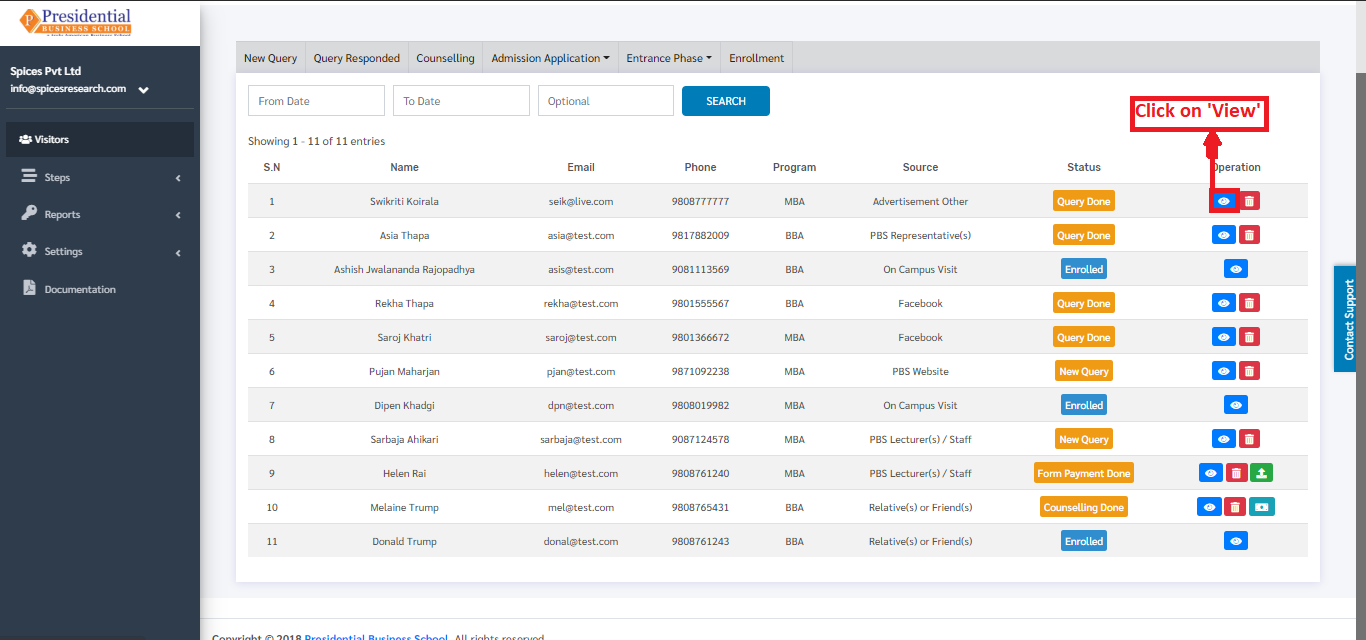1366x640 pixels.
Task: View Sarbaja Ahikari's record
Action: click(x=1224, y=439)
